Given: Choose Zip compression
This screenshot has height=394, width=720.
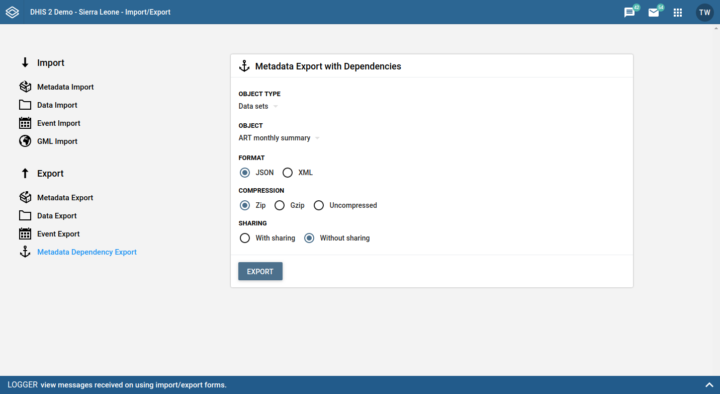Looking at the screenshot, I should coord(245,205).
